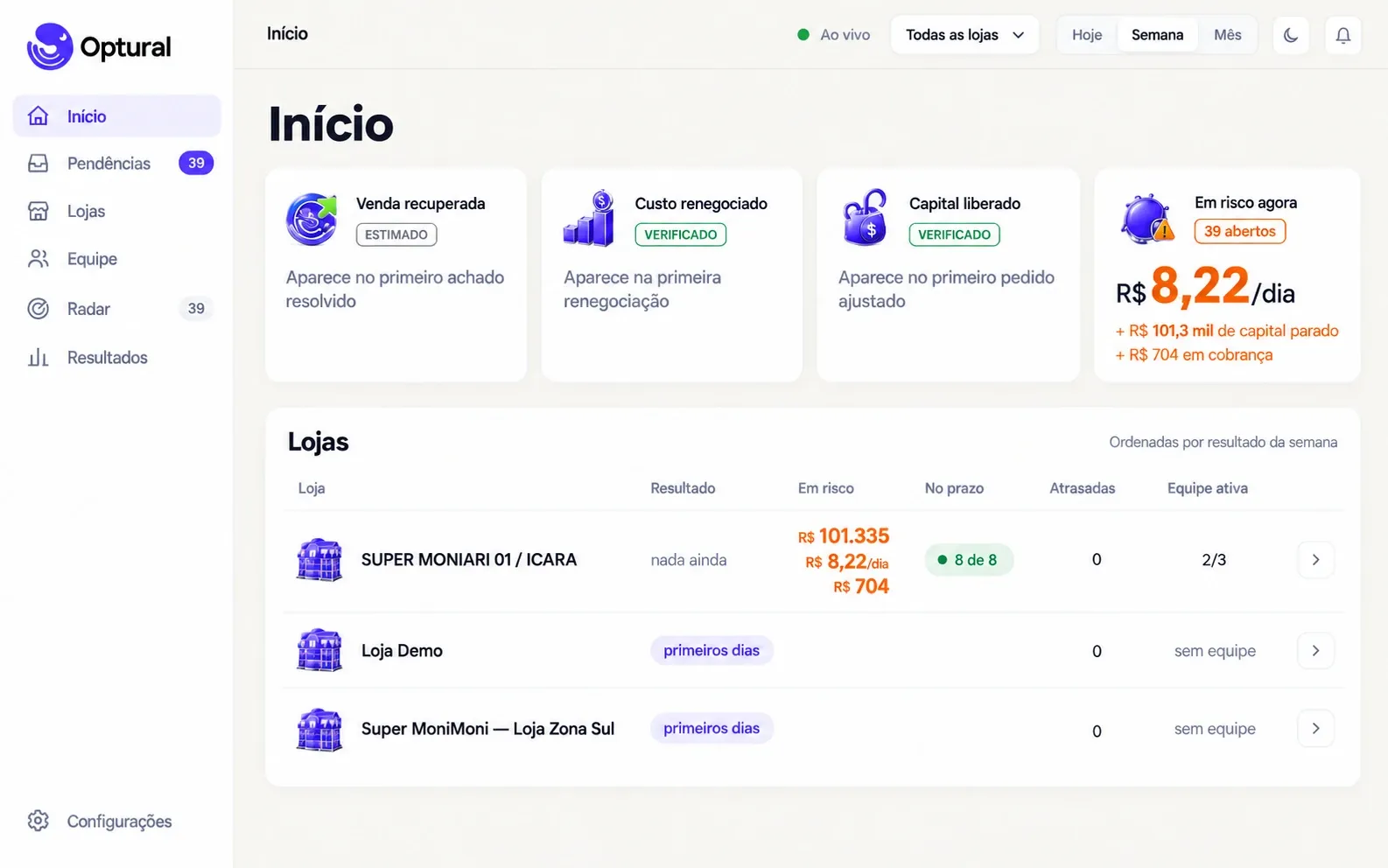Click the Venda recuperada card icon
Viewport: 1388px width, 868px height.
pos(312,219)
